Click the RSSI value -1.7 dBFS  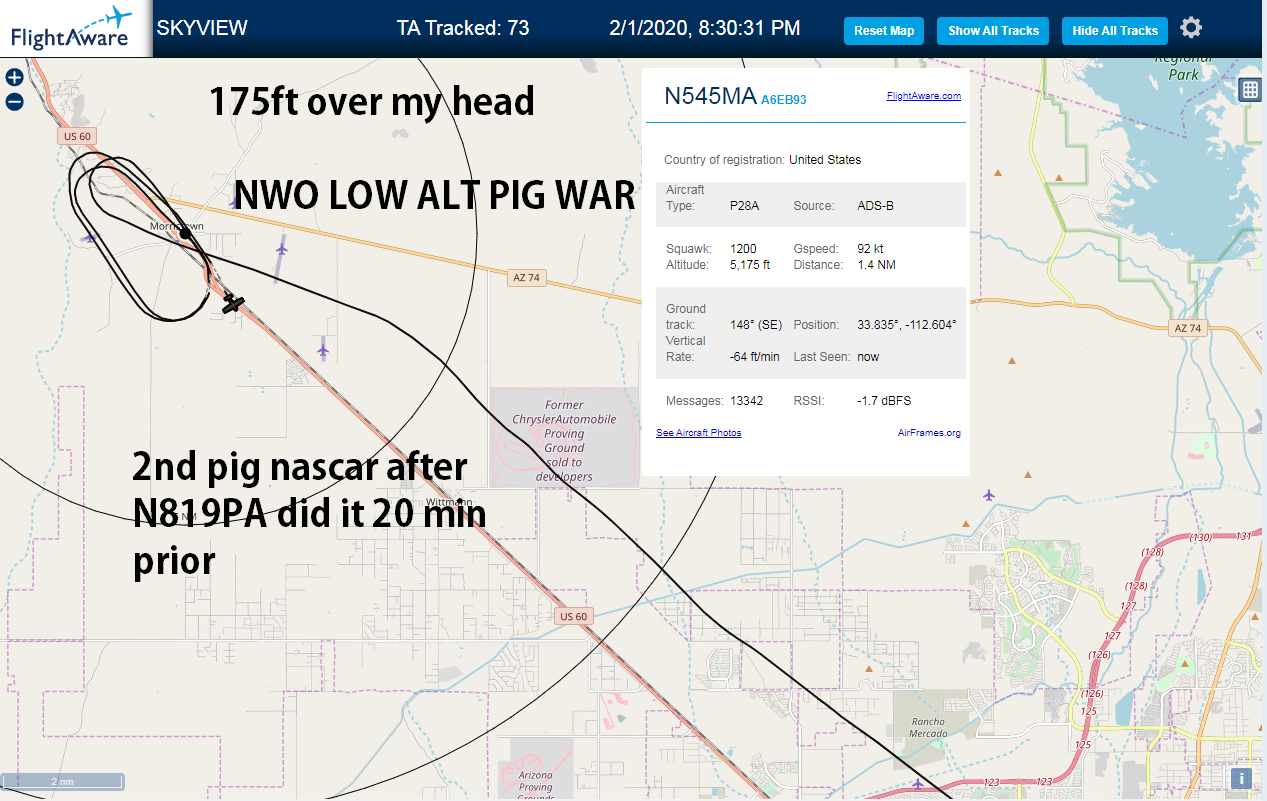884,401
